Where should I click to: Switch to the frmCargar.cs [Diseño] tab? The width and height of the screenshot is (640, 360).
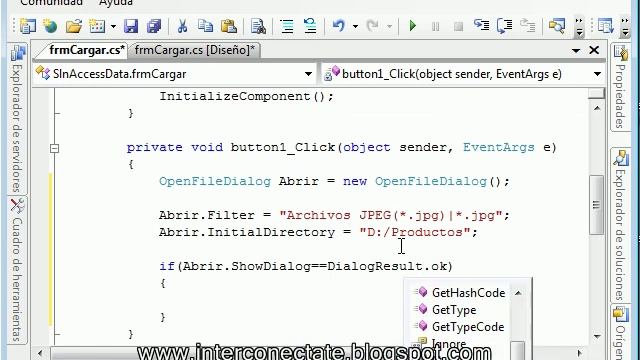click(195, 50)
